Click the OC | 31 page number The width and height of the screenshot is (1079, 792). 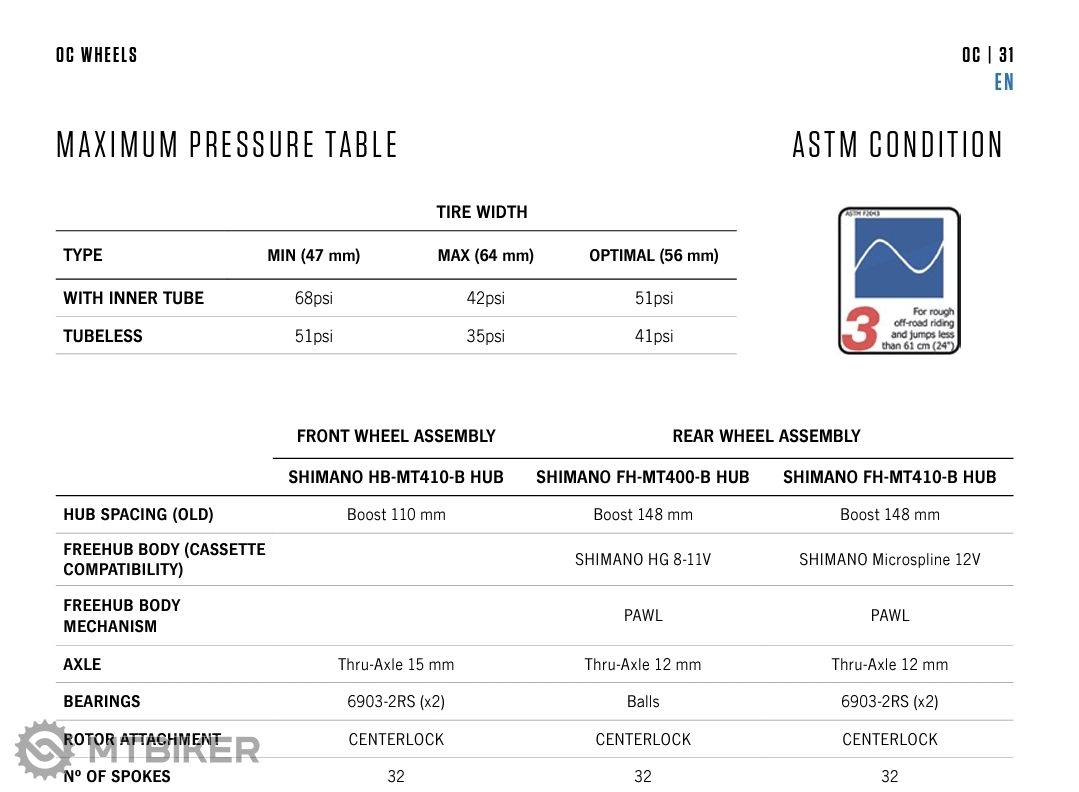click(987, 55)
